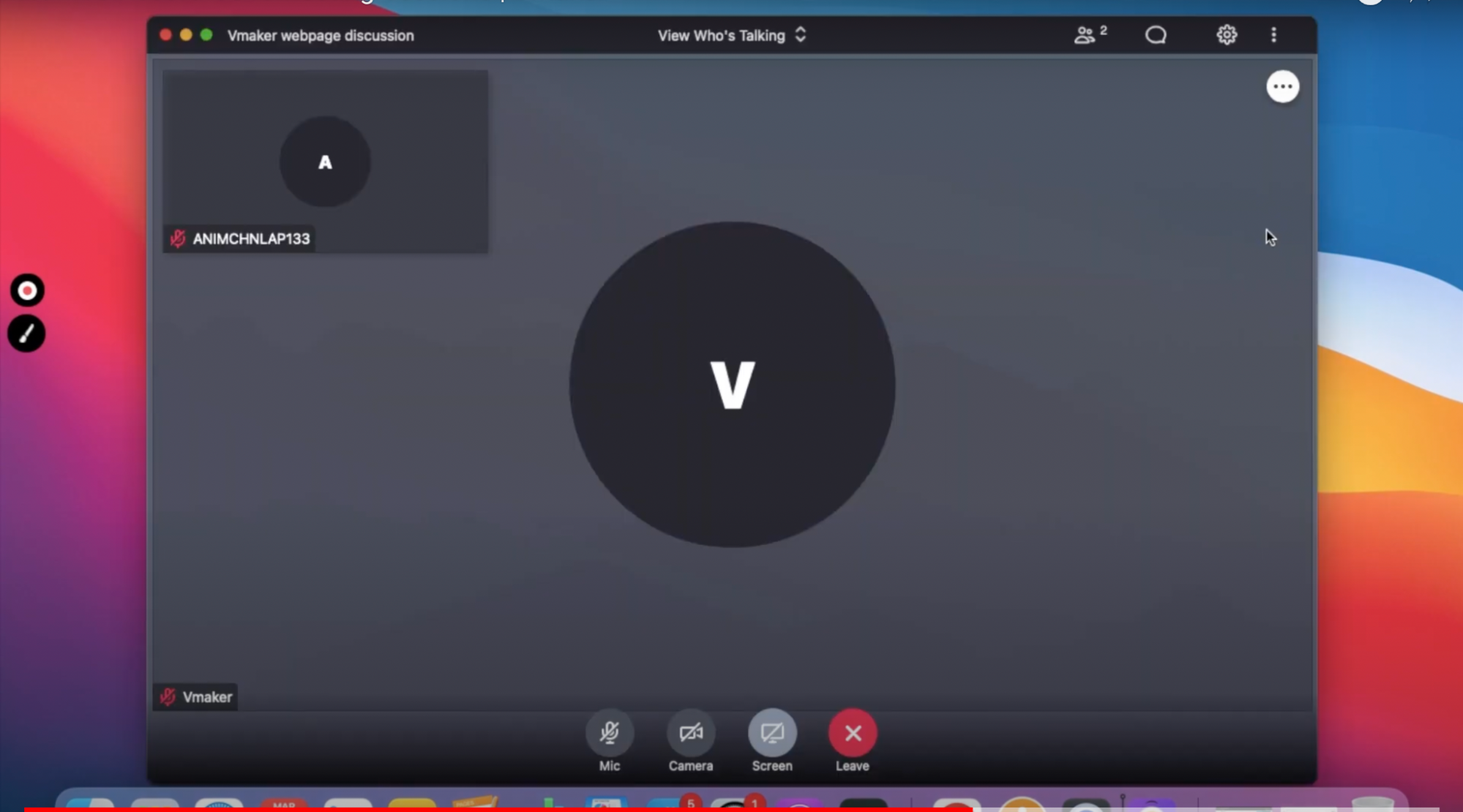The width and height of the screenshot is (1463, 812).
Task: Toggle the Mic mute button
Action: [609, 733]
